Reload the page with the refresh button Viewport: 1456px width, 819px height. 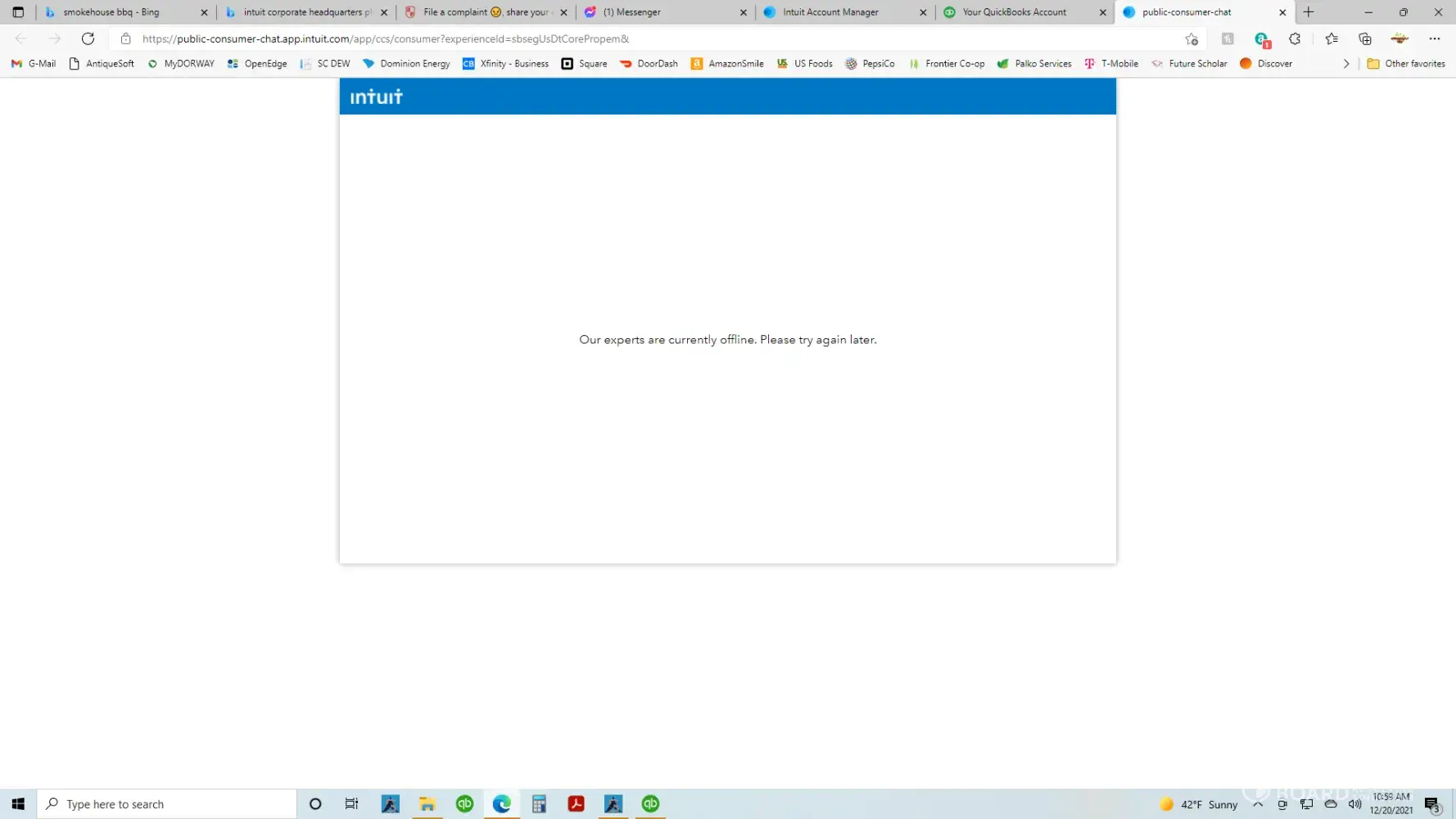coord(88,38)
